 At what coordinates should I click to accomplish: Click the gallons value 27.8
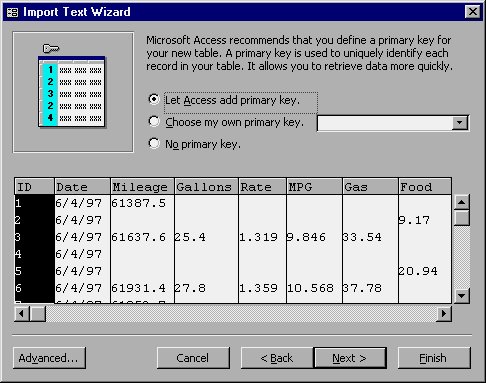coord(190,288)
